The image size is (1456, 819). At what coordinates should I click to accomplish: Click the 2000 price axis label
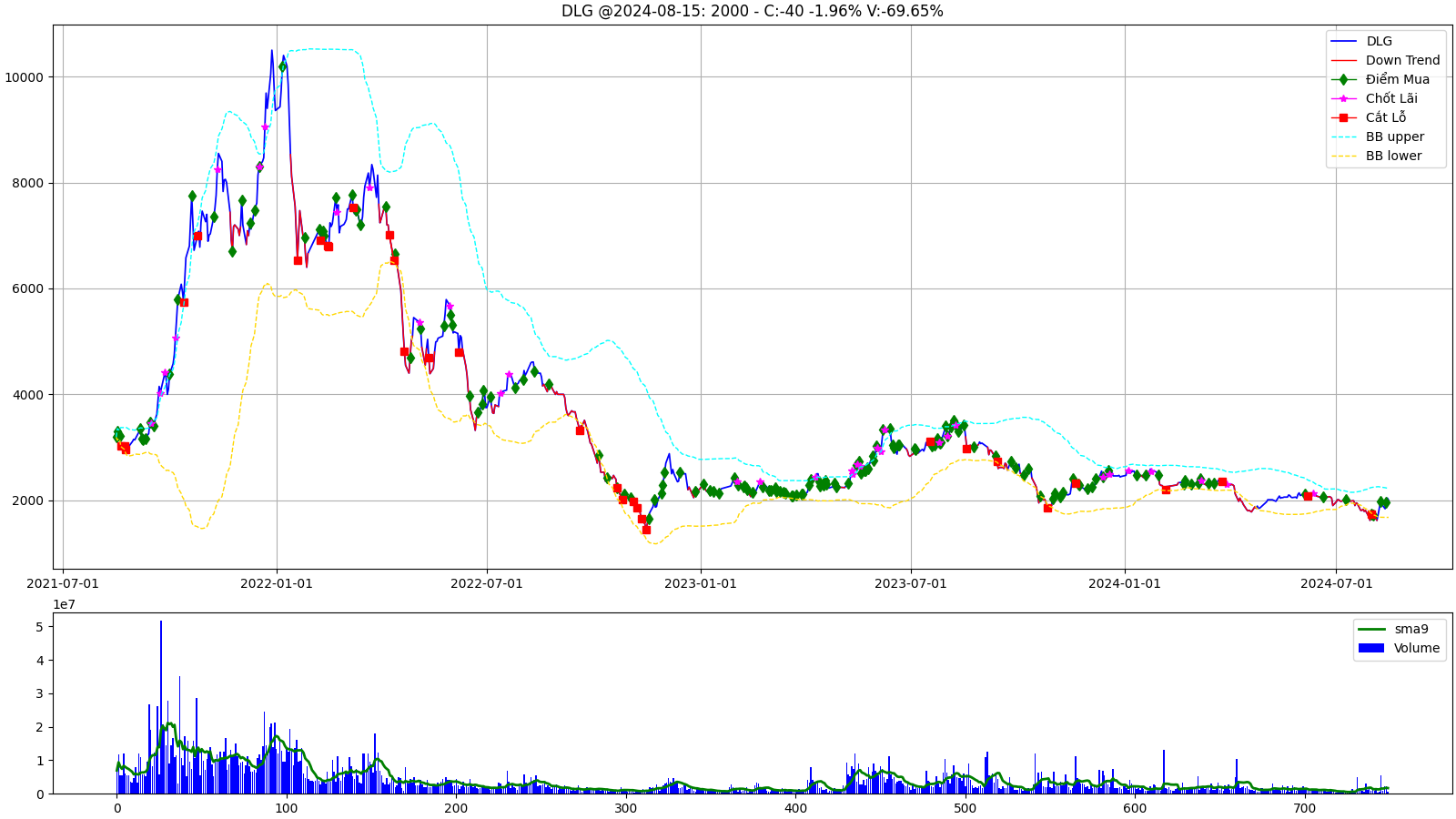coord(27,500)
